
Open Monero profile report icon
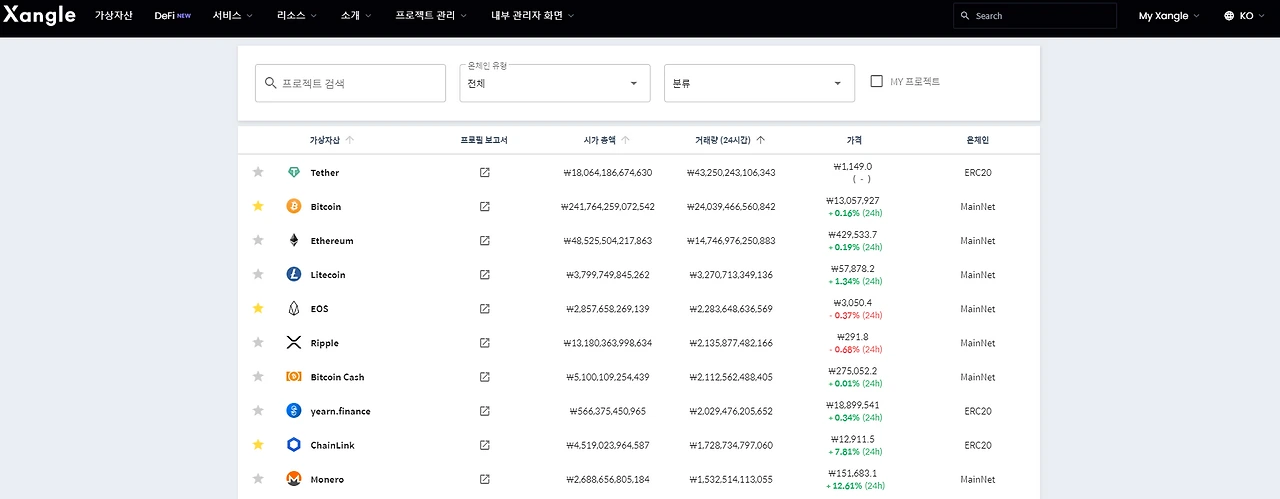[484, 479]
